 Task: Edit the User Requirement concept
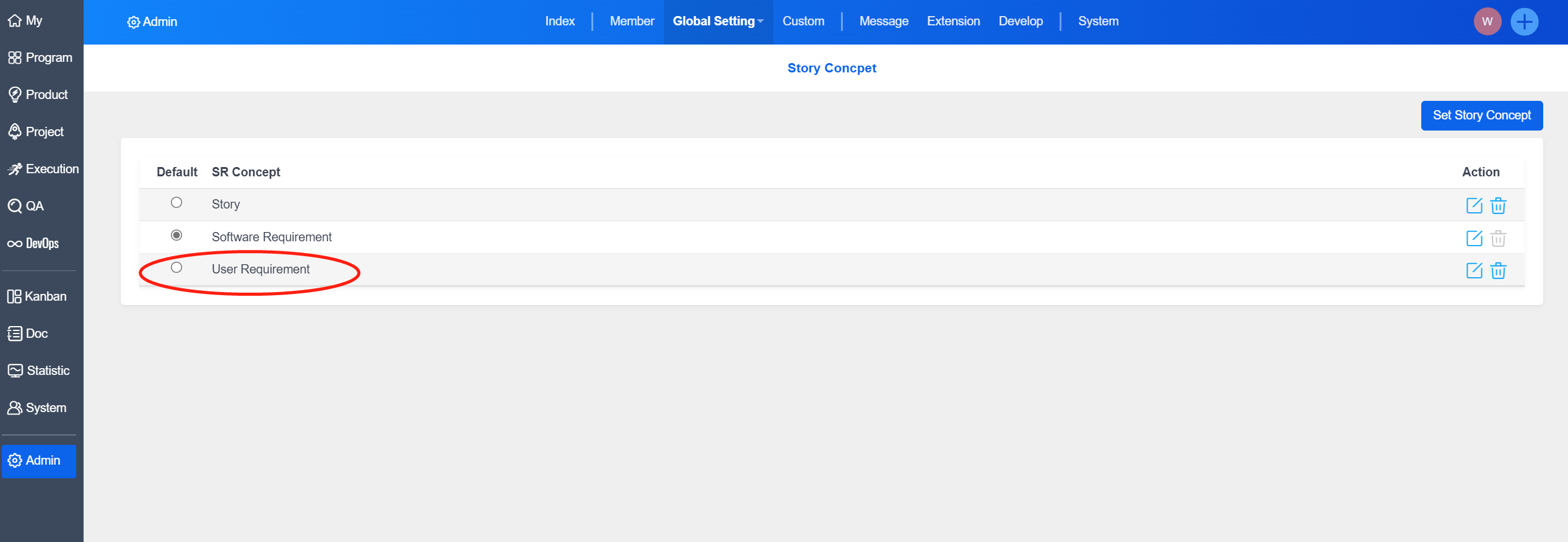click(x=1474, y=270)
